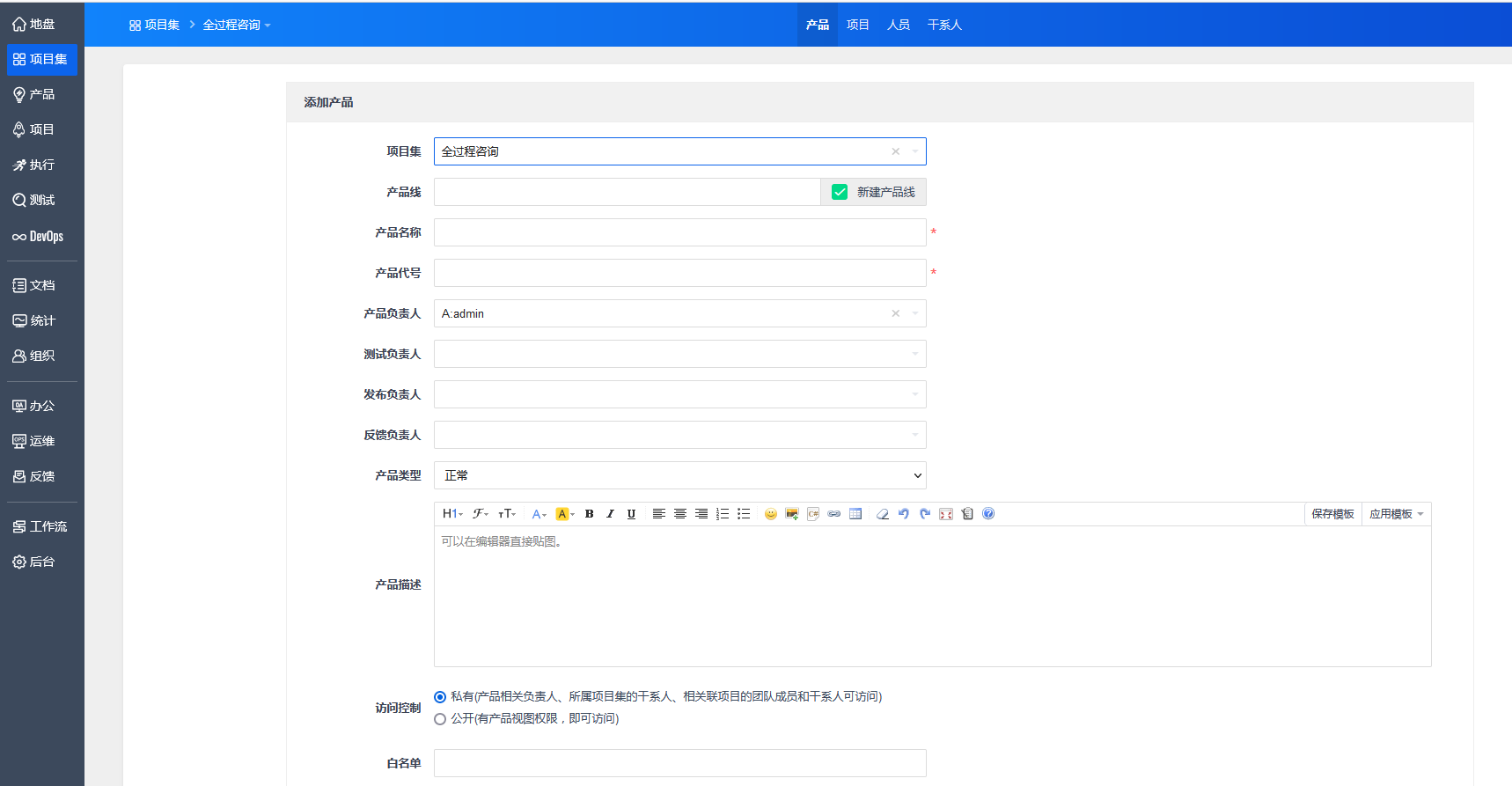Select the 私有 access control radio
The height and width of the screenshot is (786, 1512).
click(440, 697)
